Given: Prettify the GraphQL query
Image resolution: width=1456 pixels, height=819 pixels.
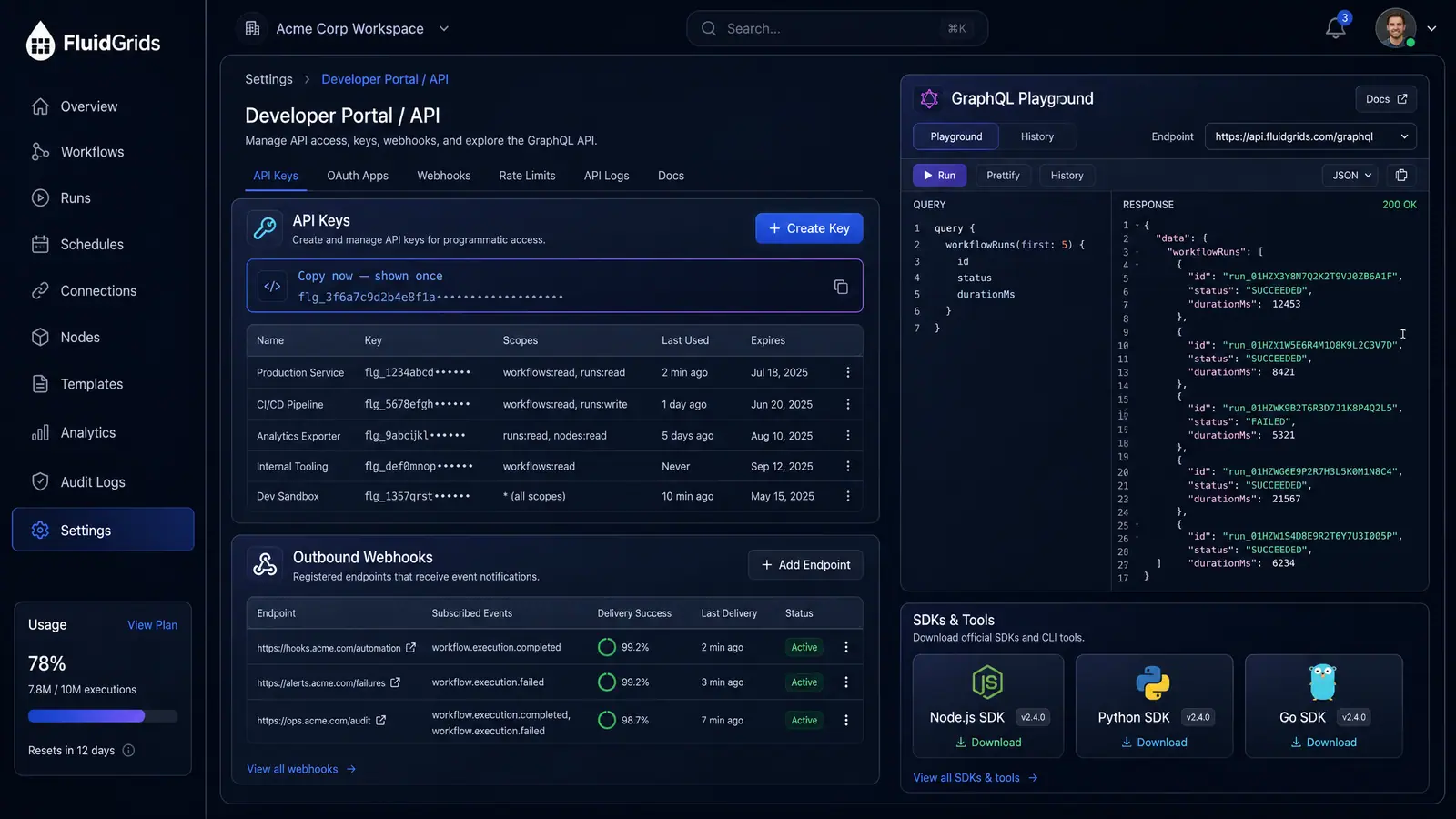Looking at the screenshot, I should coord(1003,176).
